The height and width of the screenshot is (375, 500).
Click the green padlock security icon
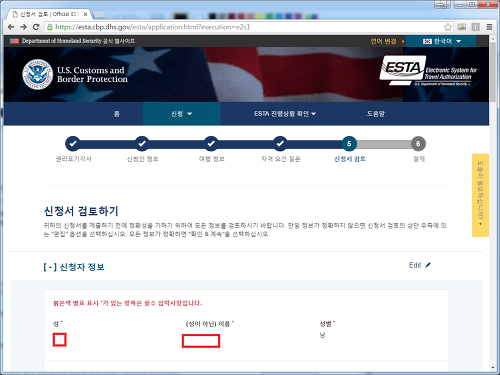click(50, 27)
